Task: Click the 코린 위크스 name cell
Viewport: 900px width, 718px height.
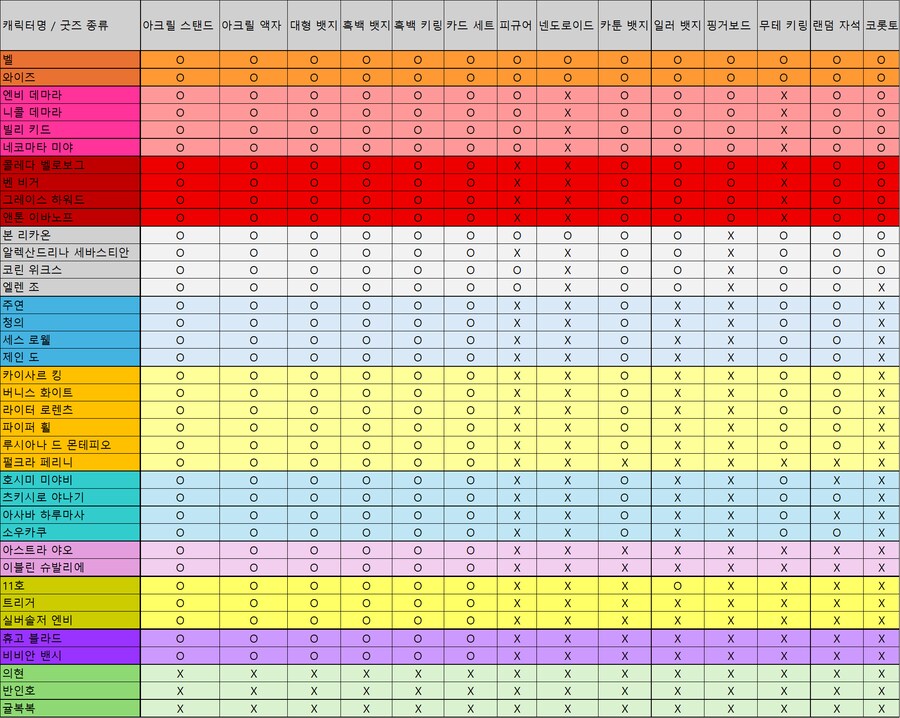Action: point(70,270)
